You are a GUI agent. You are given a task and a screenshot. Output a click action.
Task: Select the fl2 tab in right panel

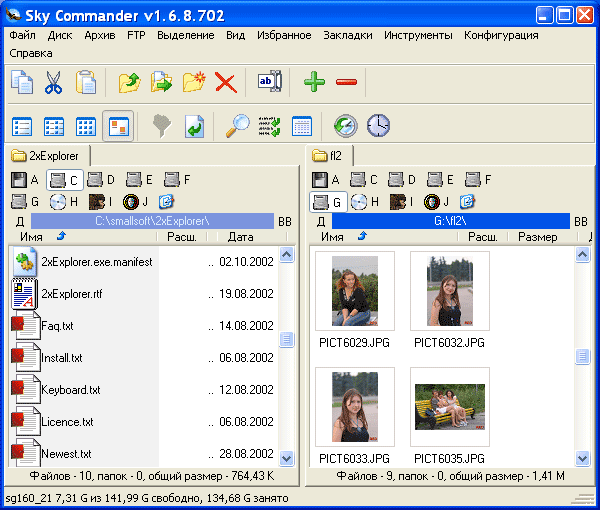329,156
